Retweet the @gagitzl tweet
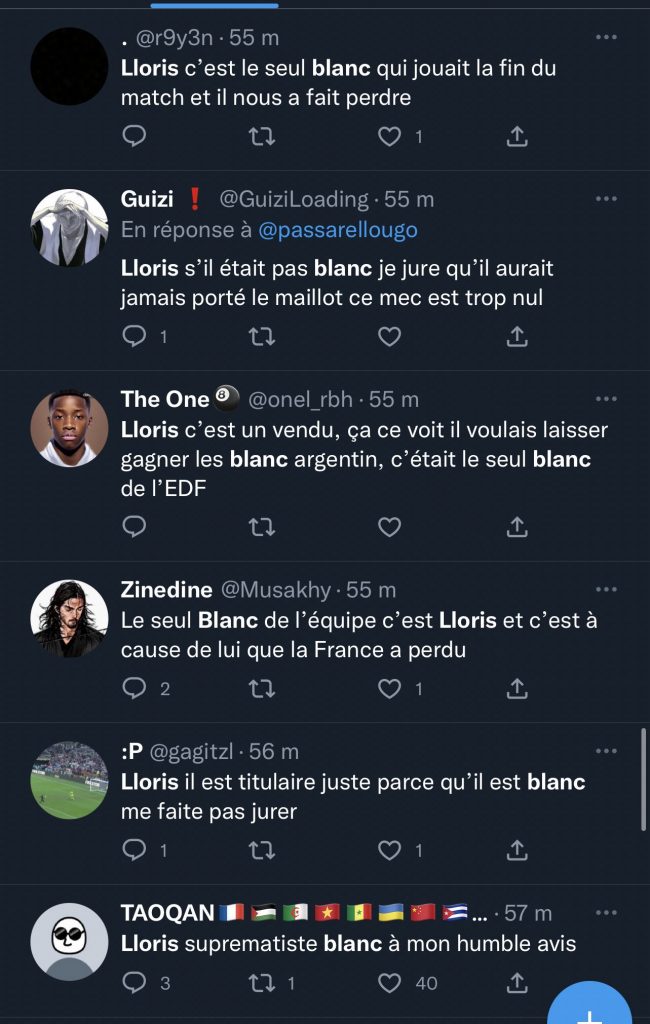650x1024 pixels. (261, 850)
